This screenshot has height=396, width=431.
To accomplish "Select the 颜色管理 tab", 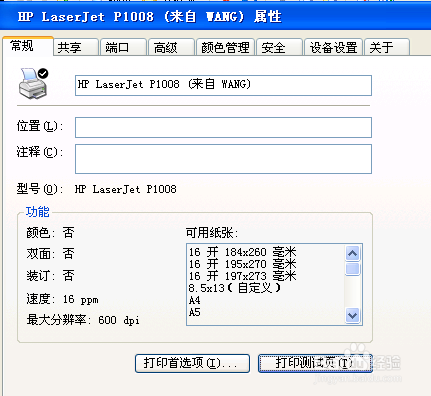I will [x=225, y=47].
